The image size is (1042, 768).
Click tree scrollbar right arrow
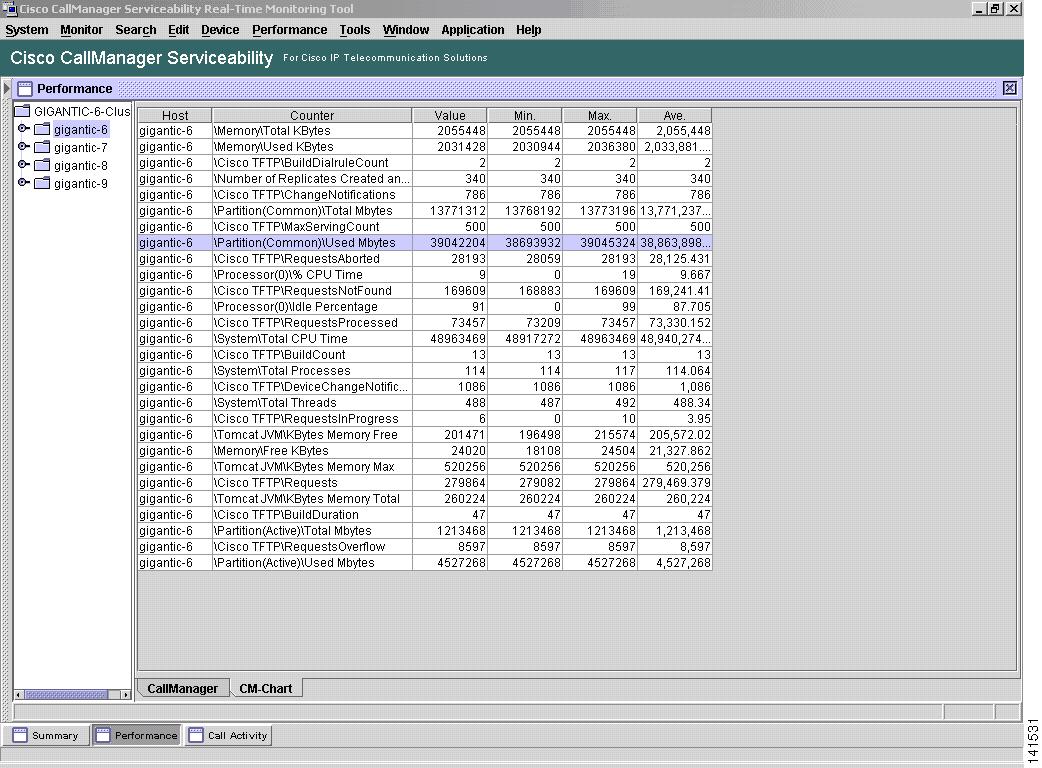click(126, 695)
